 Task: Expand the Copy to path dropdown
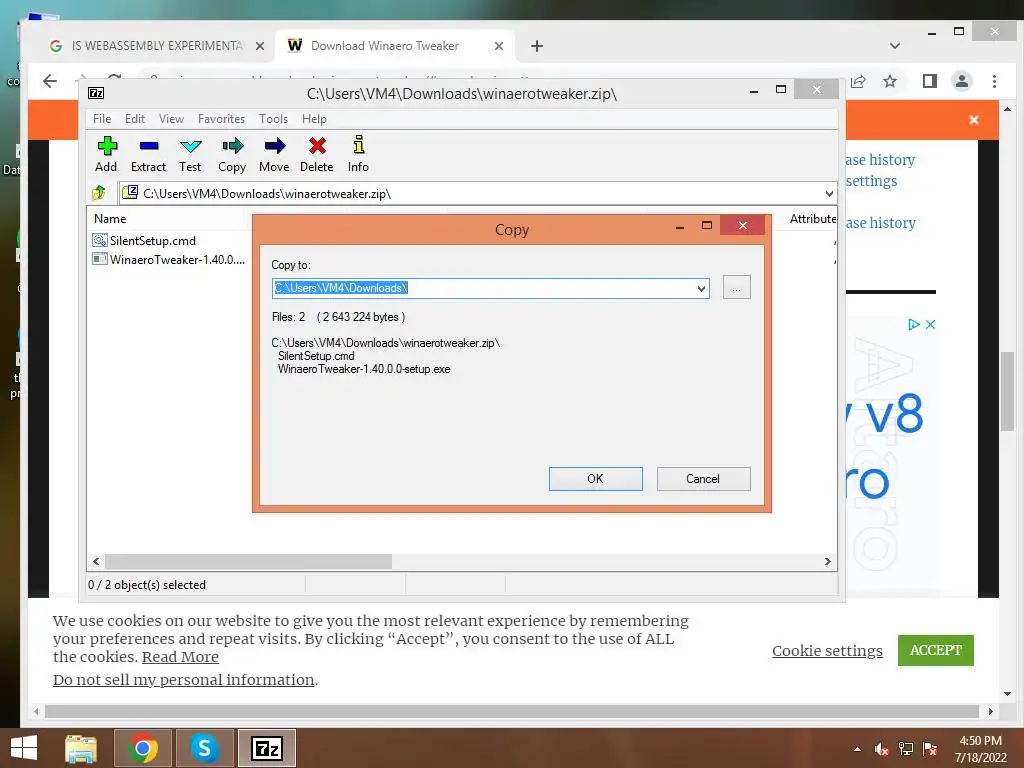pos(701,288)
